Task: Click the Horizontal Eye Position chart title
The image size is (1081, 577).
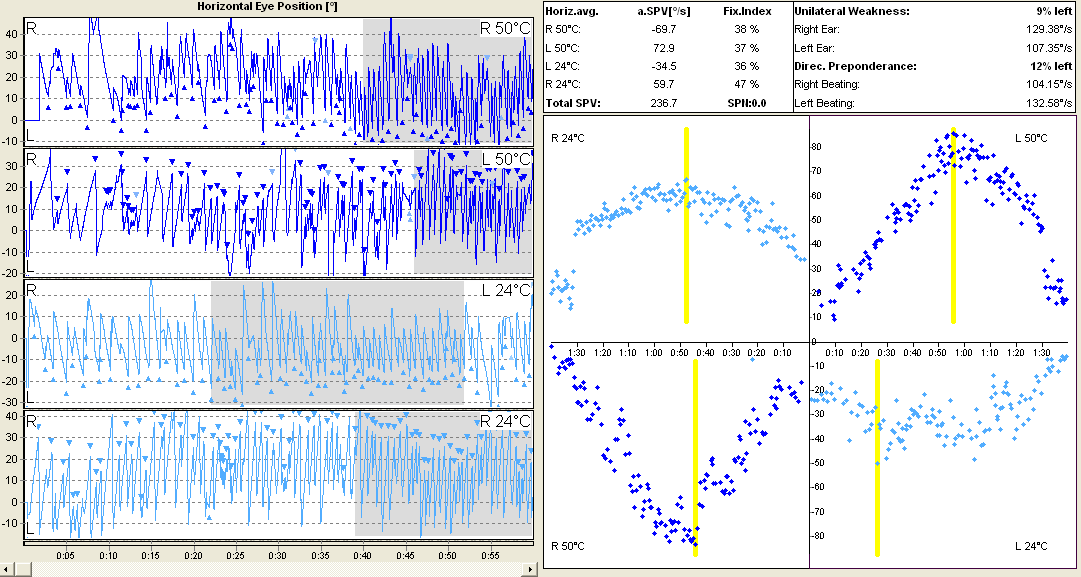Action: tap(266, 7)
